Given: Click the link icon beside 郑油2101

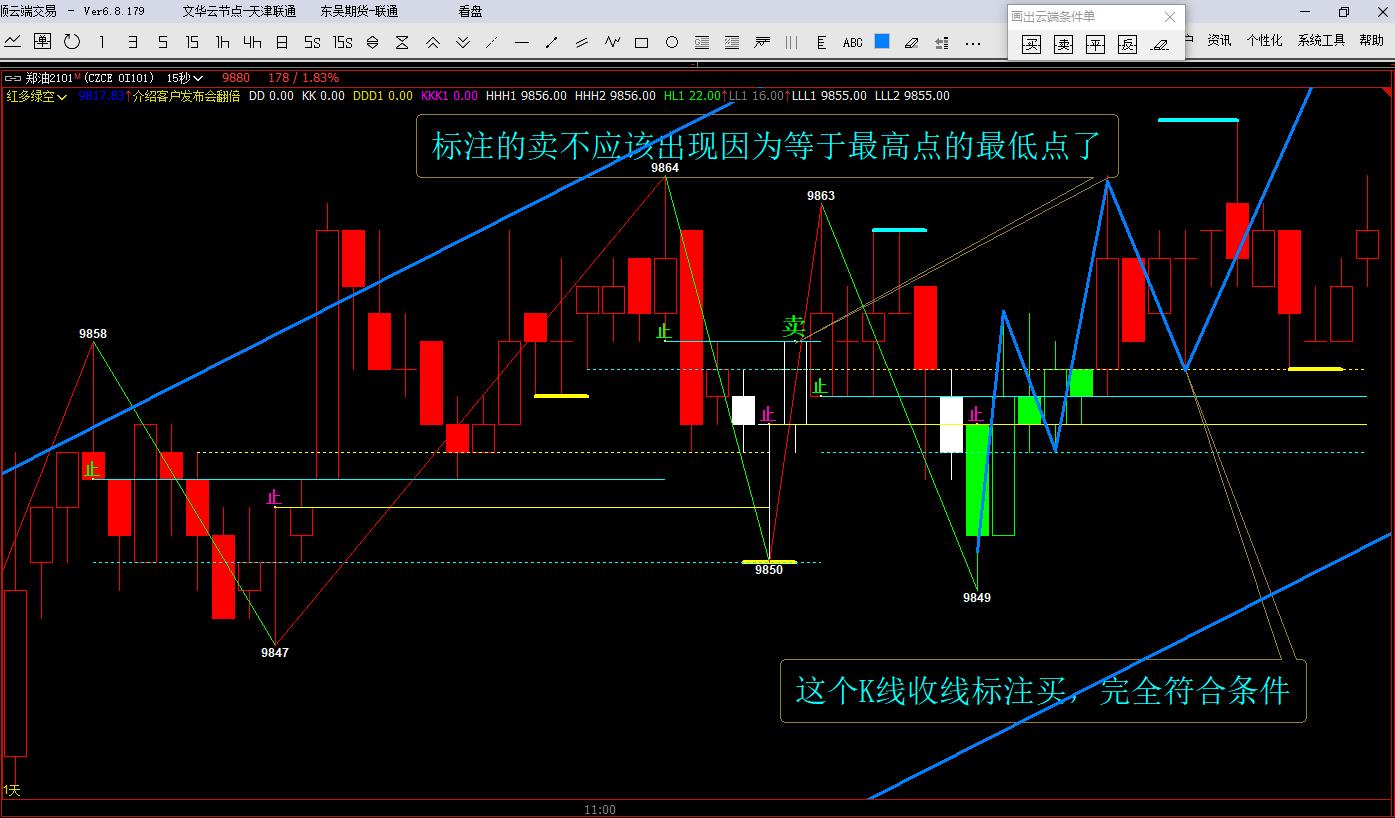Looking at the screenshot, I should [13, 78].
